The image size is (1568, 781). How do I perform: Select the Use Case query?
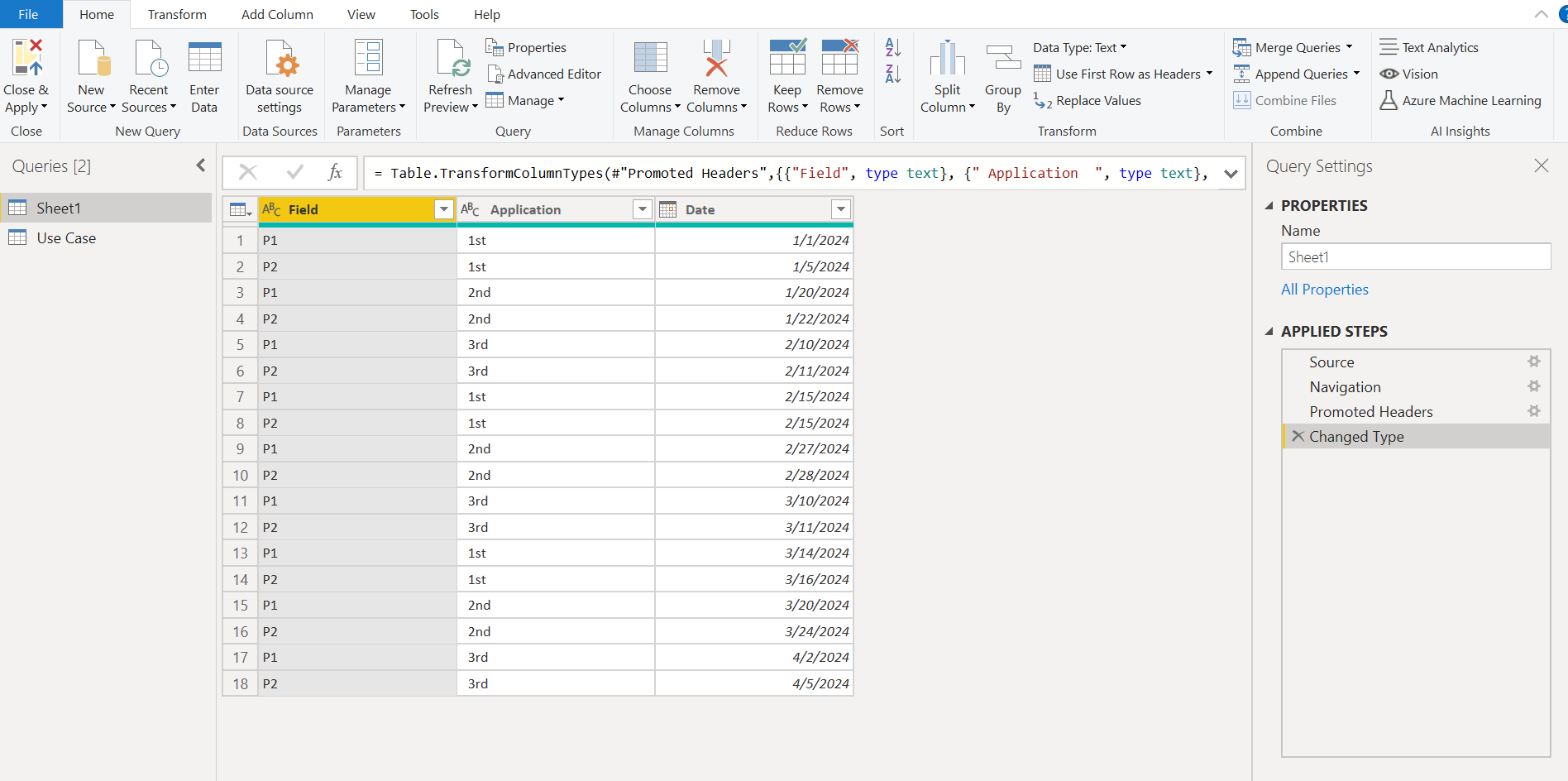pyautogui.click(x=106, y=237)
